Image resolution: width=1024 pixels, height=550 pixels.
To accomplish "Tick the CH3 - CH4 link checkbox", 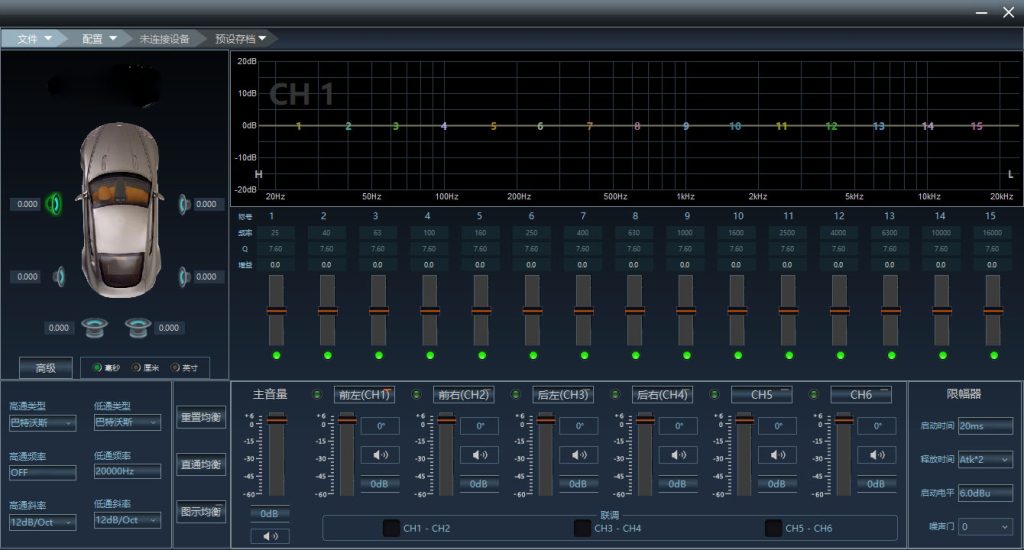I will click(582, 528).
